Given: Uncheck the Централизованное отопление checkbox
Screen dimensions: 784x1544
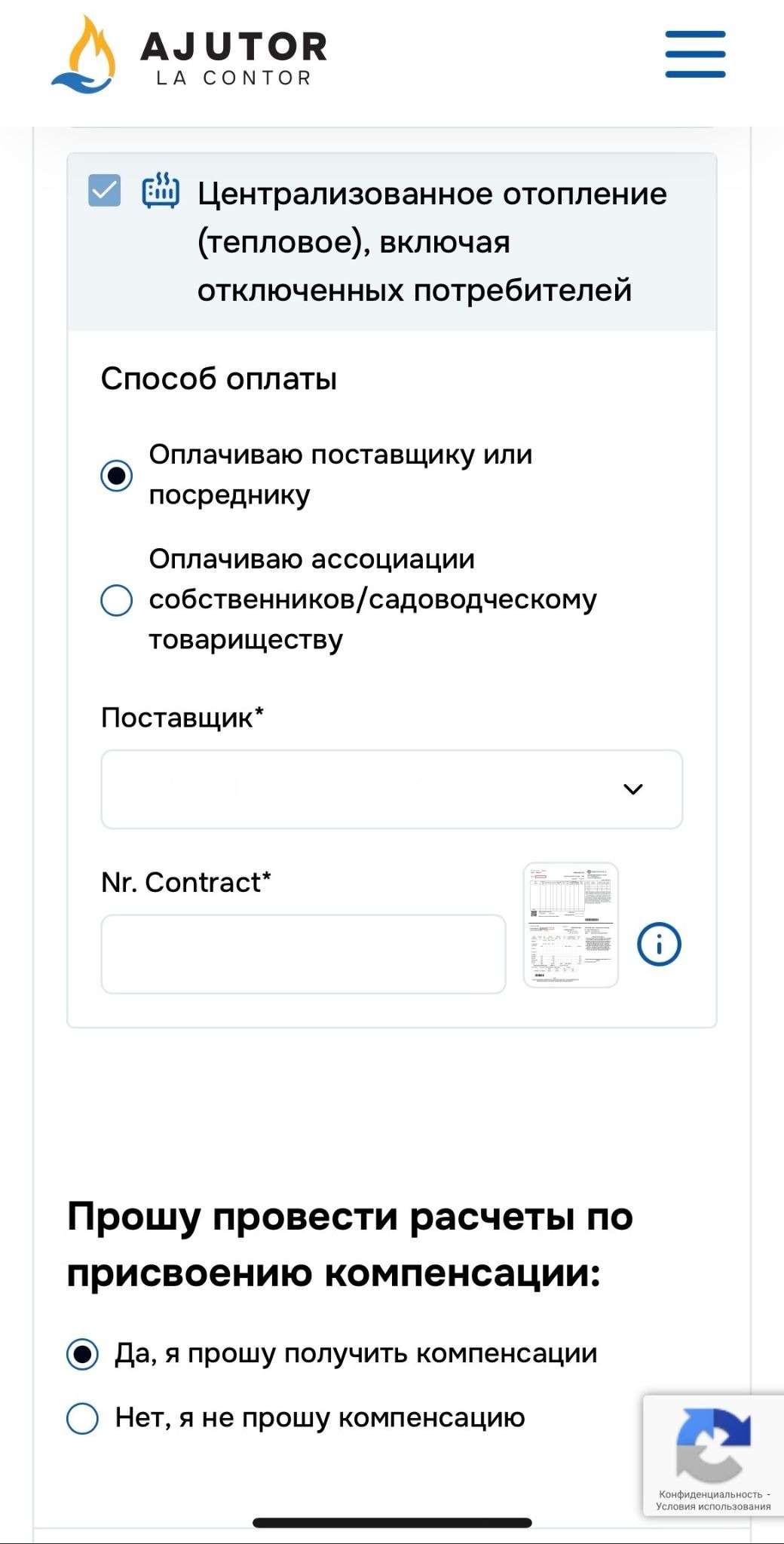Looking at the screenshot, I should pyautogui.click(x=104, y=190).
